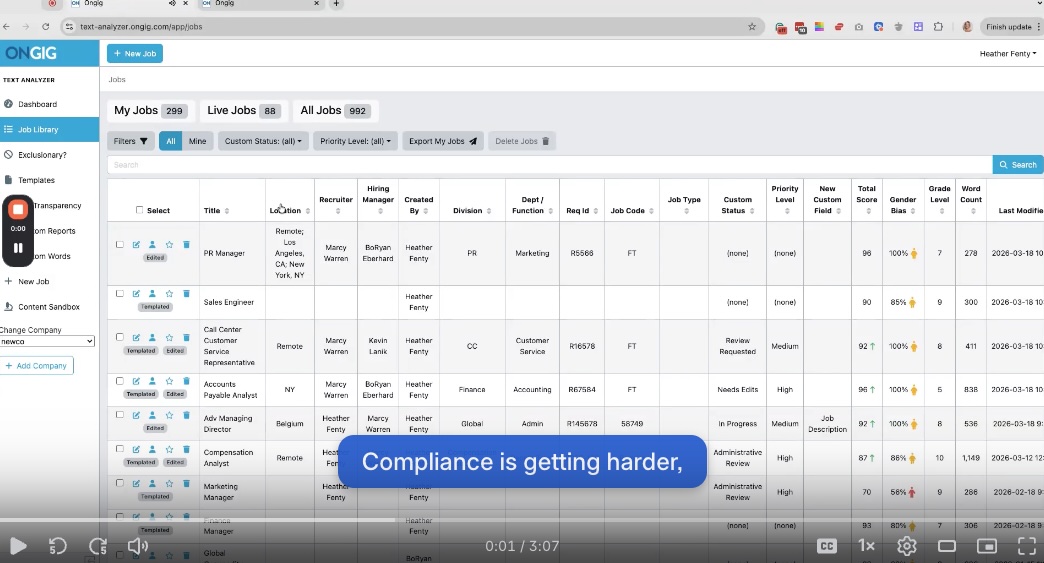Expand the Filters dropdown
Viewport: 1044px width, 563px height.
[130, 141]
